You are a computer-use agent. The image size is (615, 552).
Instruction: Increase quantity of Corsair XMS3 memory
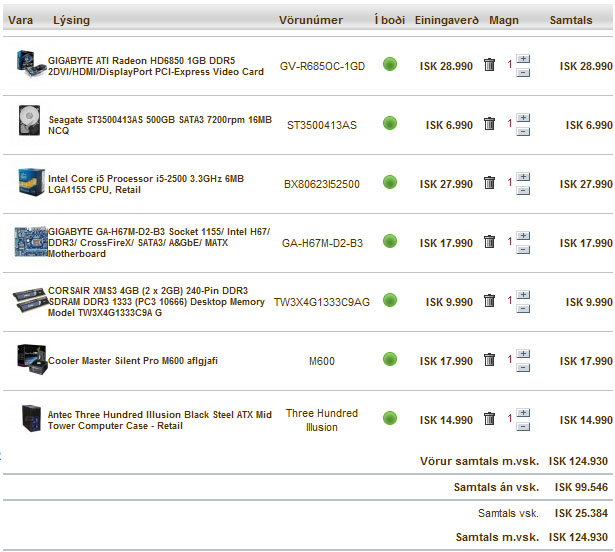524,295
